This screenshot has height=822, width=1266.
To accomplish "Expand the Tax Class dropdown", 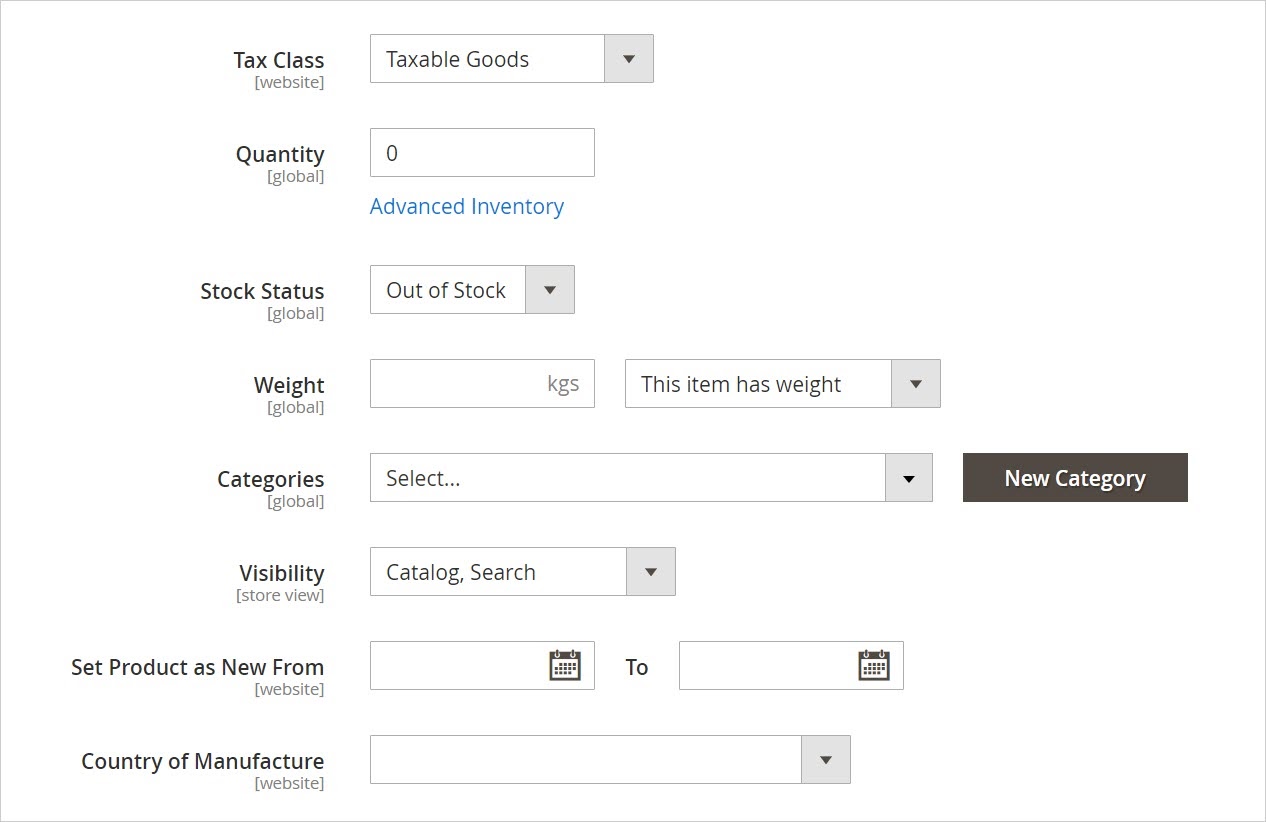I will (628, 59).
